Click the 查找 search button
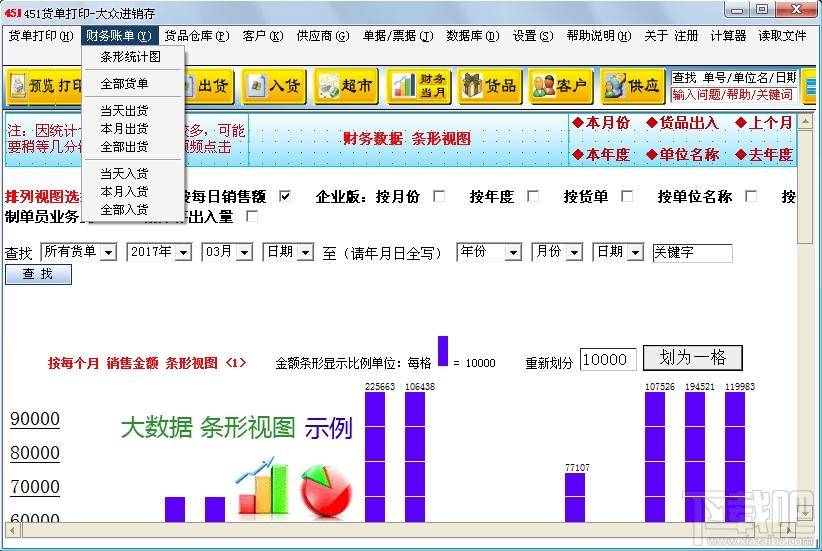Screen dimensions: 822x551 38,274
